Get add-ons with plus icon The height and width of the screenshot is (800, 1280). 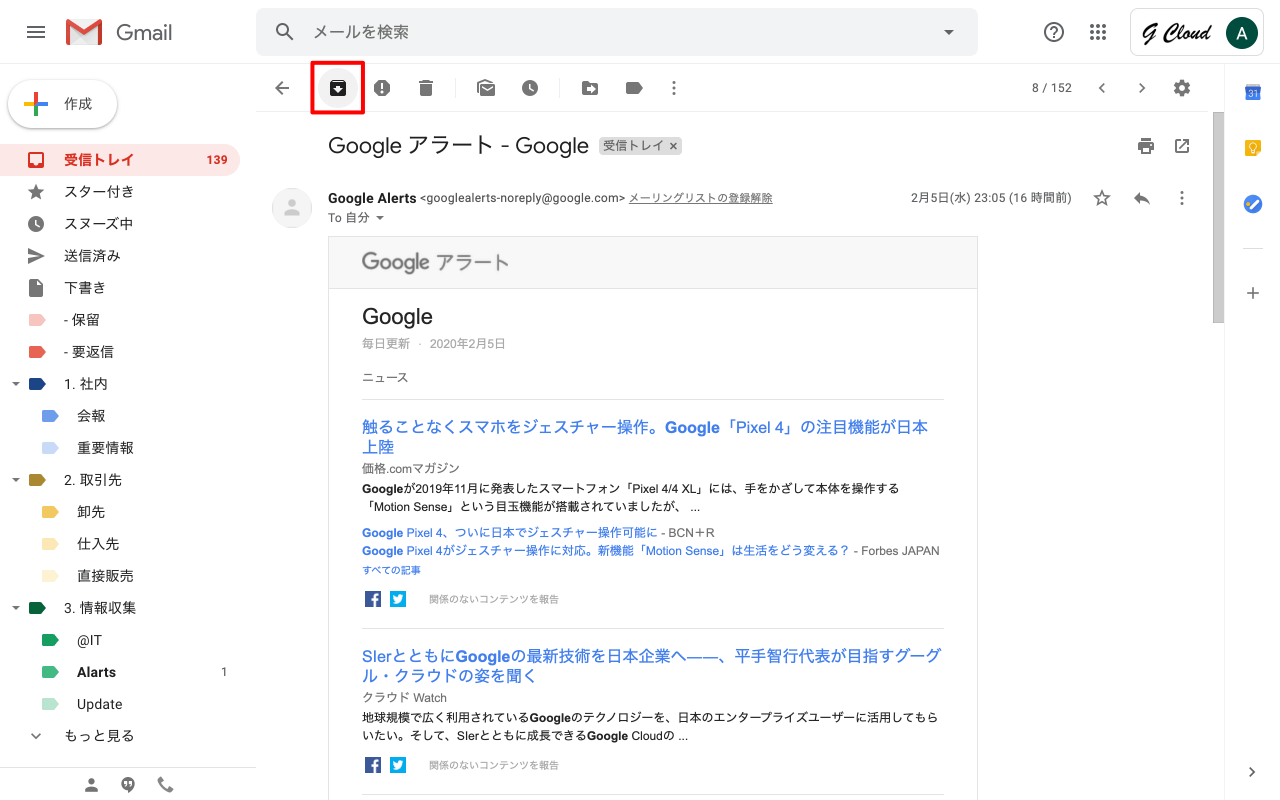(1253, 293)
